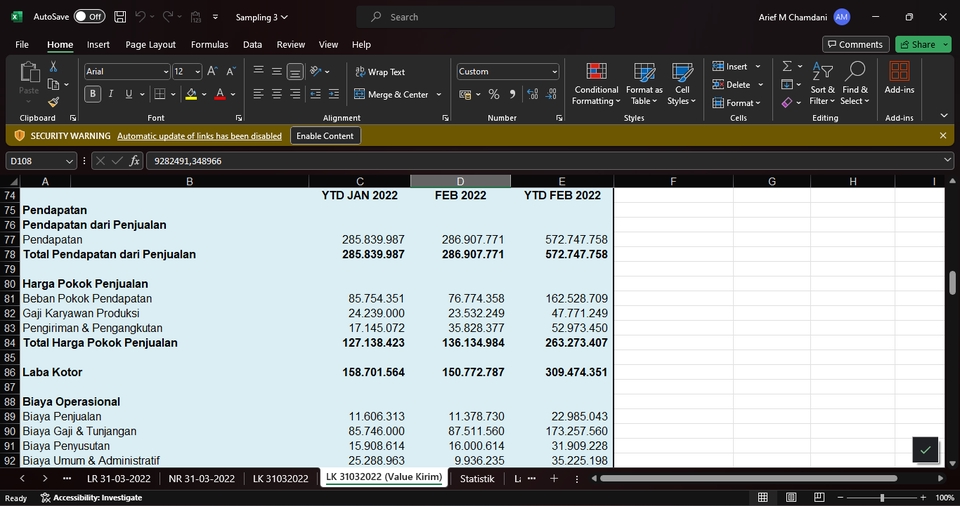This screenshot has height=506, width=960.
Task: Click Increase Decimal icon
Action: 533,94
